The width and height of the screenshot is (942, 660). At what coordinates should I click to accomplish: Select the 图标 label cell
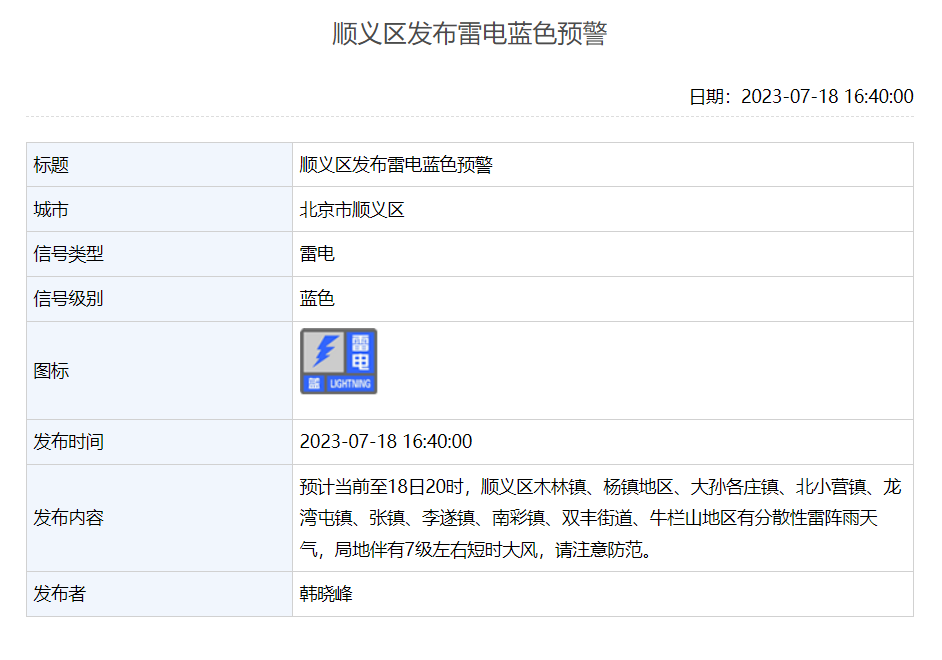pos(52,371)
